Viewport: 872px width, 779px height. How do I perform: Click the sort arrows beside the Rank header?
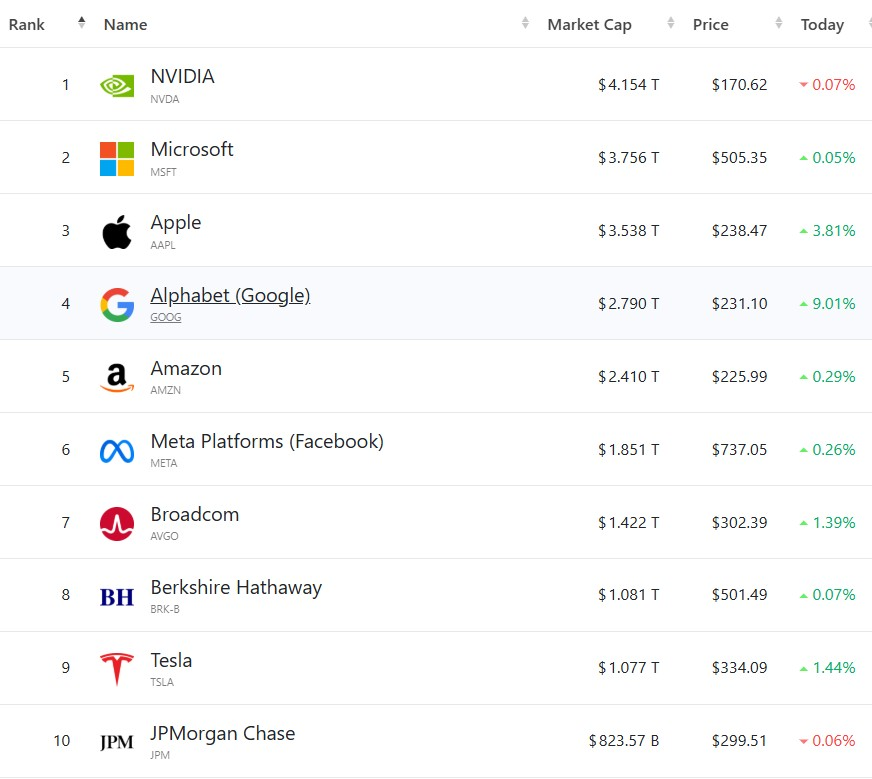82,22
